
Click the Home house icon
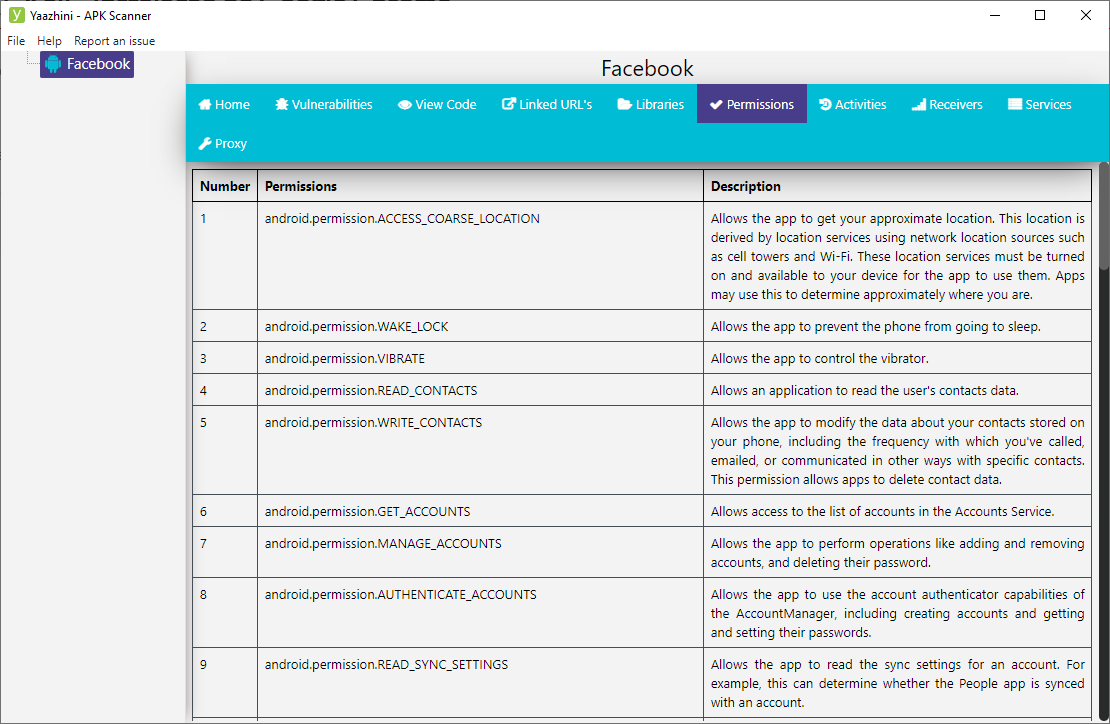click(205, 105)
